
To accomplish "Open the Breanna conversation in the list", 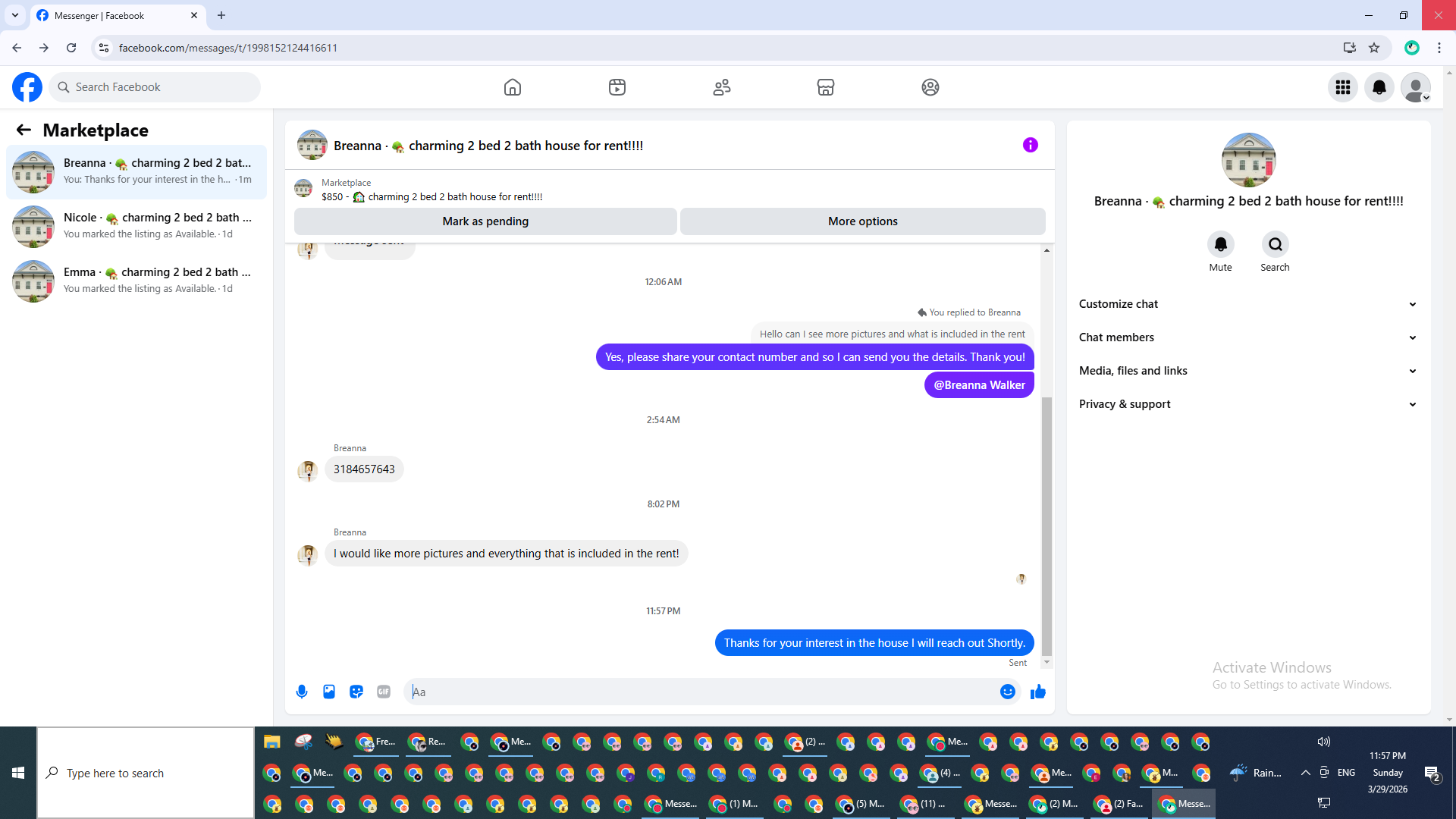I will pyautogui.click(x=136, y=172).
